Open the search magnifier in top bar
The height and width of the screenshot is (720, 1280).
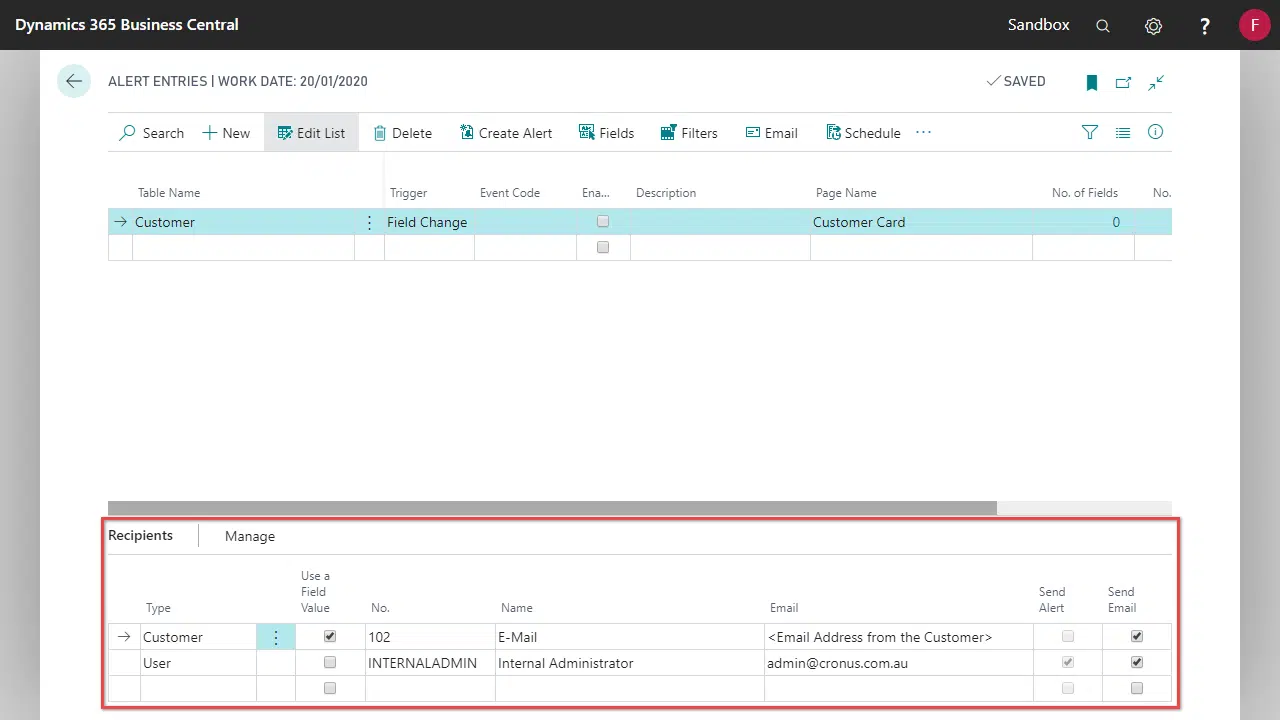(1103, 26)
